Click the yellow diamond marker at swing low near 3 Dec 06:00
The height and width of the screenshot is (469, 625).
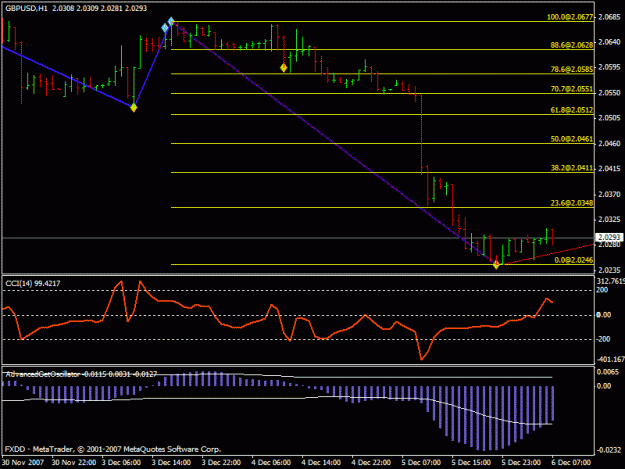(134, 108)
